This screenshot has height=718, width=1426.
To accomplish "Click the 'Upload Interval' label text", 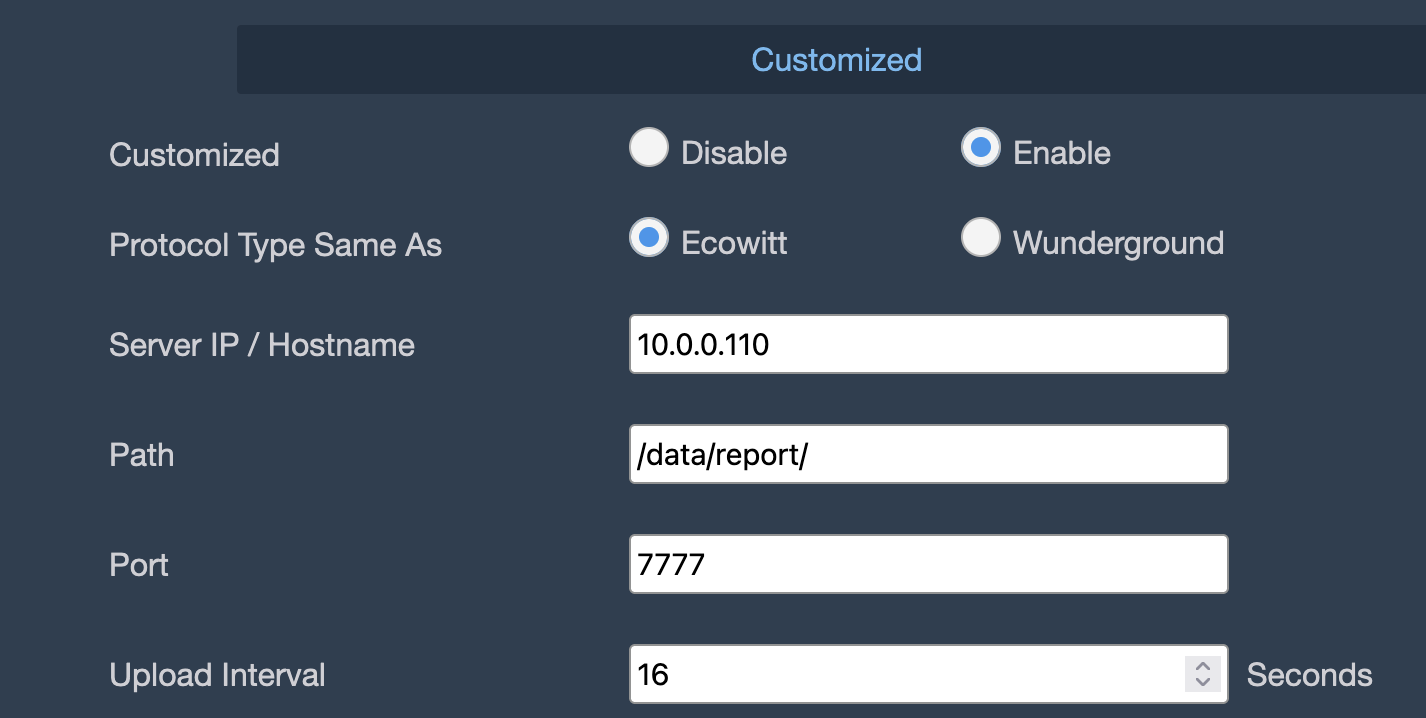I will [218, 675].
